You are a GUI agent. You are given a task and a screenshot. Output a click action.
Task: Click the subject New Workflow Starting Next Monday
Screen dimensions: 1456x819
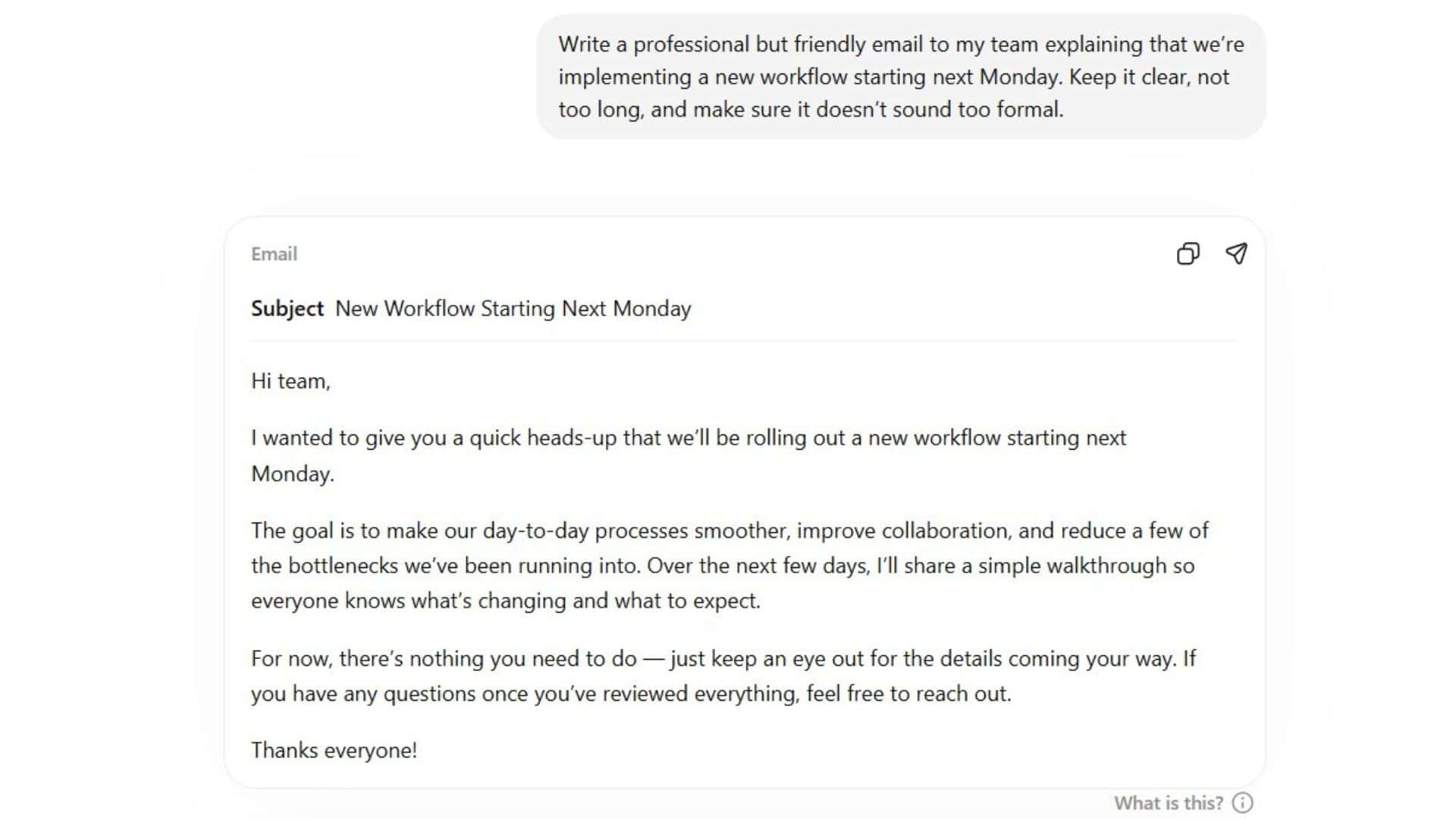513,308
